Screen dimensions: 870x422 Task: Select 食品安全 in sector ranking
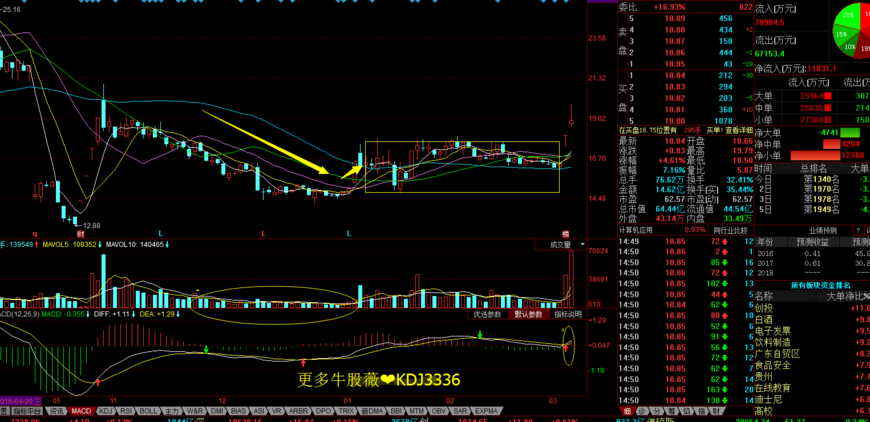pos(773,365)
